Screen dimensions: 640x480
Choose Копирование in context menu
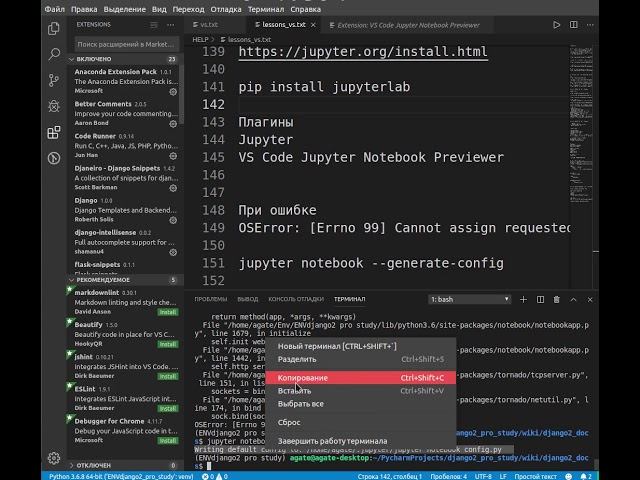(360, 378)
